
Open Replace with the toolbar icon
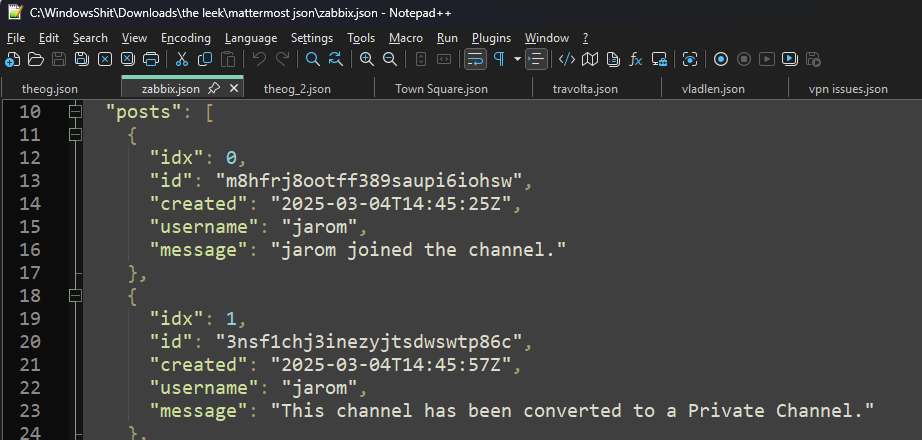coord(336,59)
